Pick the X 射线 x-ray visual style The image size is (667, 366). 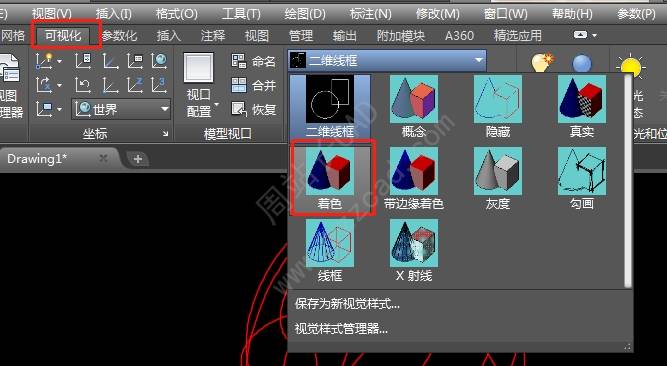[x=414, y=251]
